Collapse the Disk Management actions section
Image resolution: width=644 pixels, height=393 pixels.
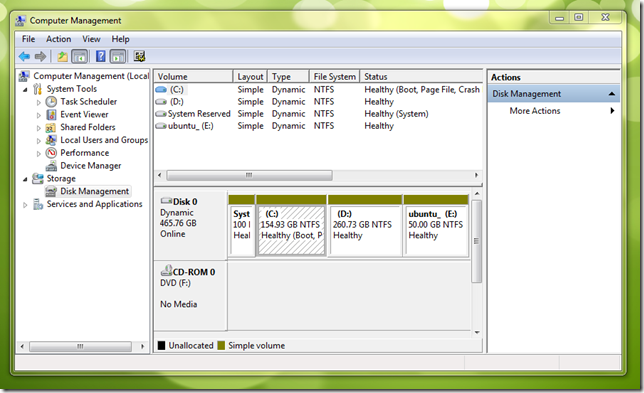(x=612, y=94)
